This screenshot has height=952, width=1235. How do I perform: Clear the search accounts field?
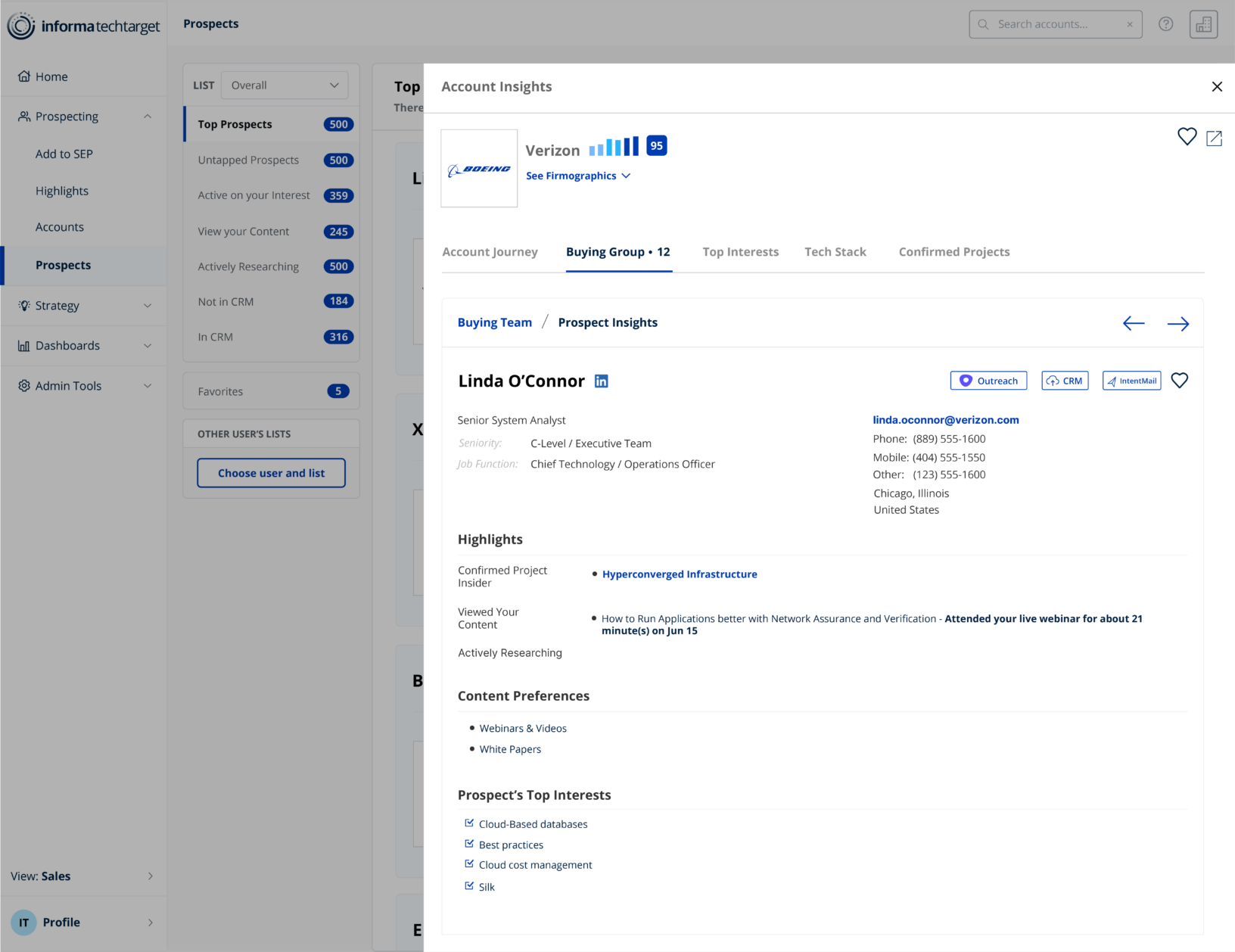1129,24
